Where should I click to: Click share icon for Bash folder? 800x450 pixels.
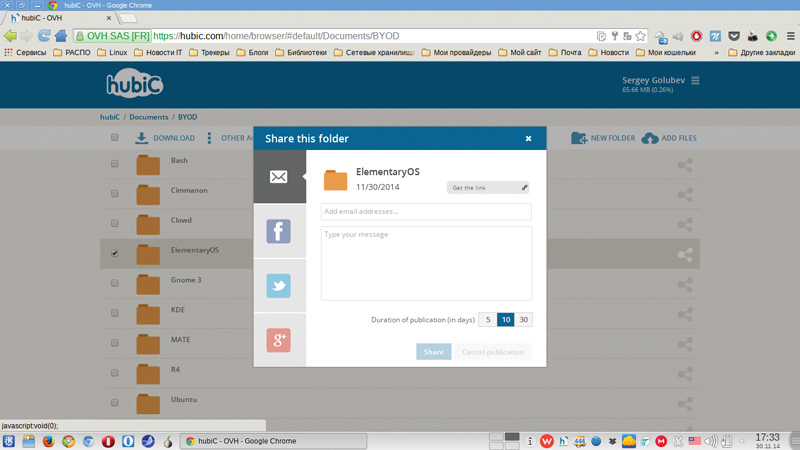(685, 165)
